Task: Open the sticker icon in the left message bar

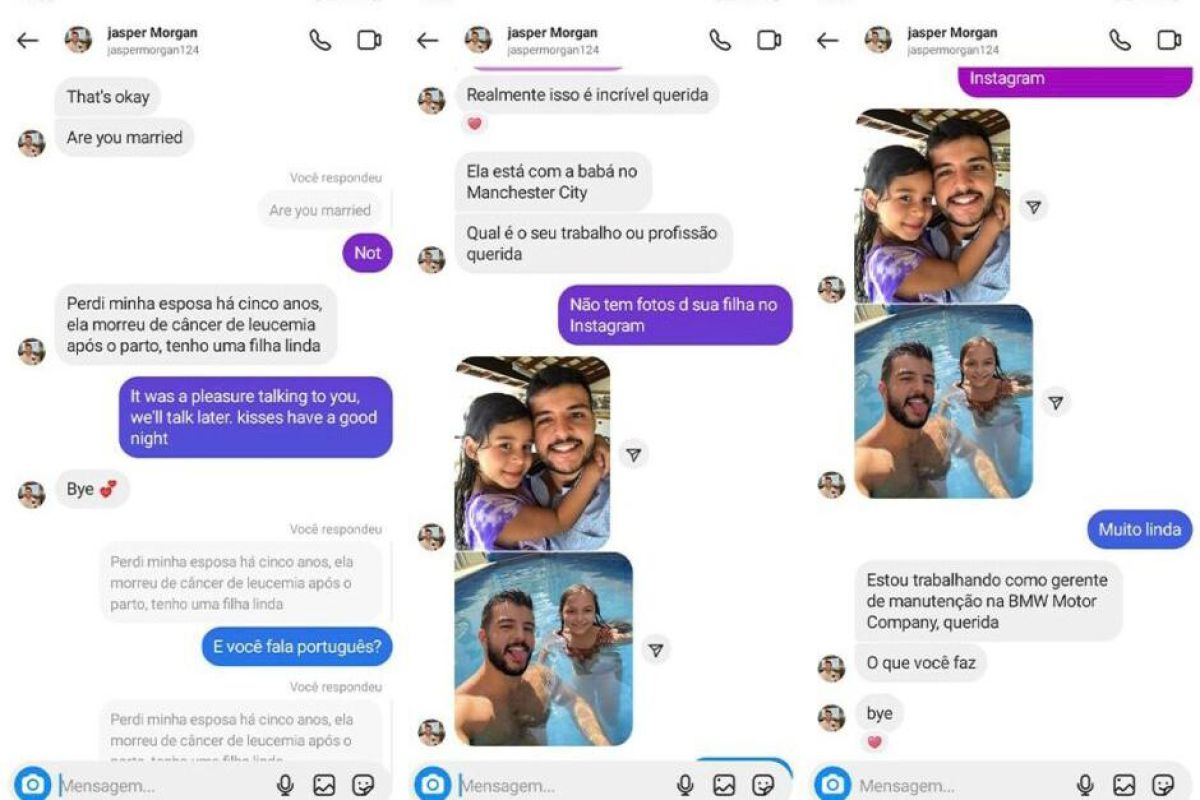Action: (x=363, y=785)
